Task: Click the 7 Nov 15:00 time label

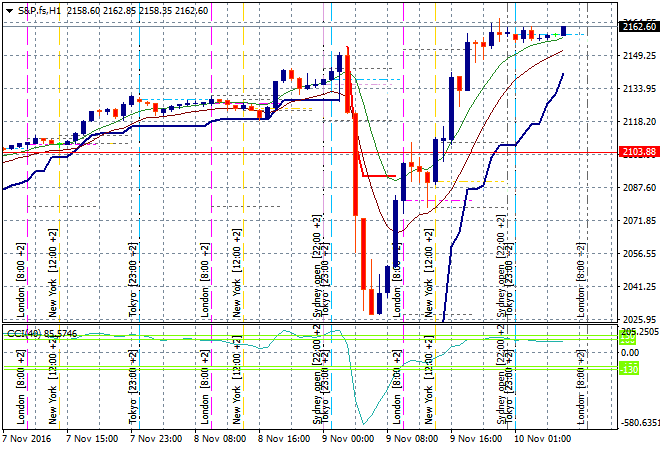Action: point(92,439)
